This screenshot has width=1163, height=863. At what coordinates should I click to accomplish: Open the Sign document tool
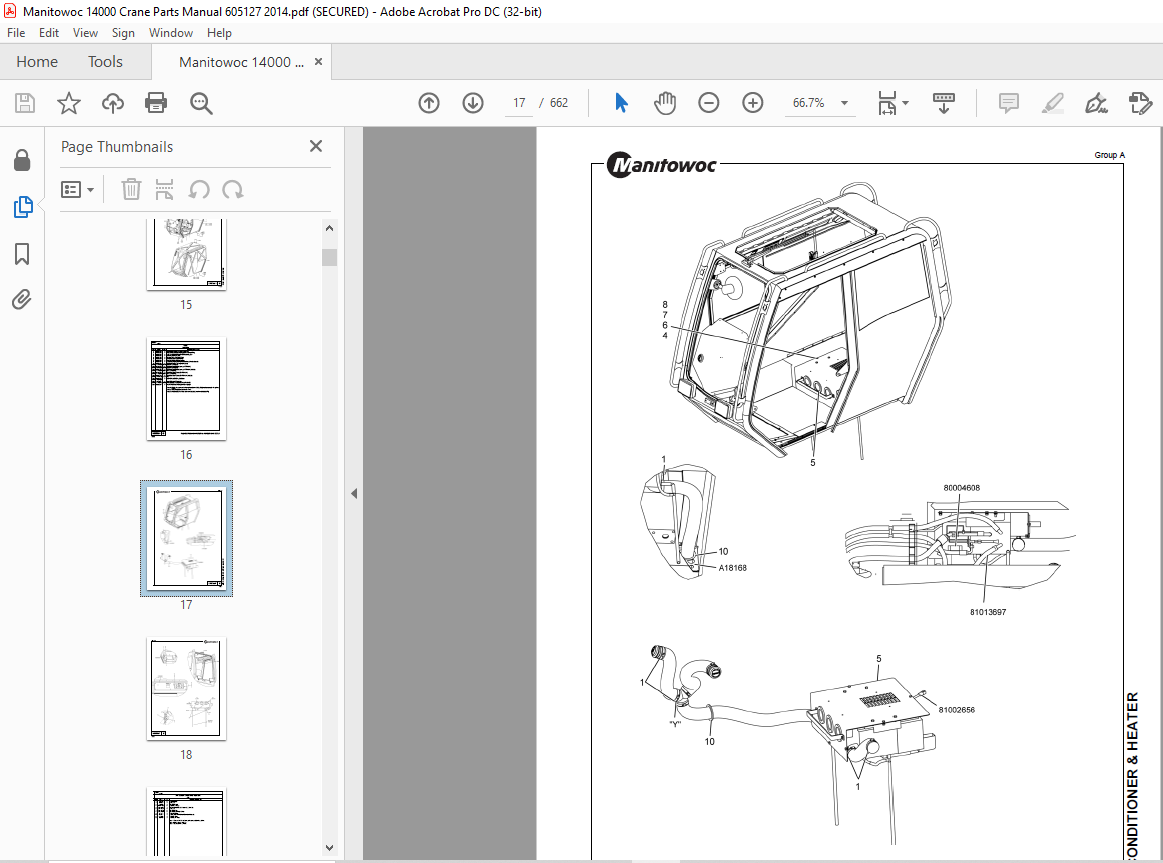tap(1096, 103)
